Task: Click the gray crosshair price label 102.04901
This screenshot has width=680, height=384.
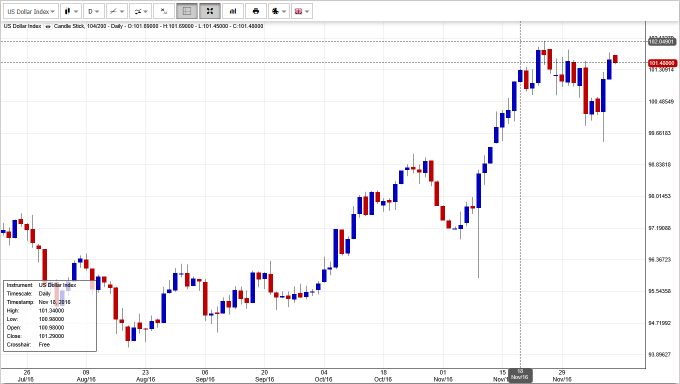Action: (661, 42)
